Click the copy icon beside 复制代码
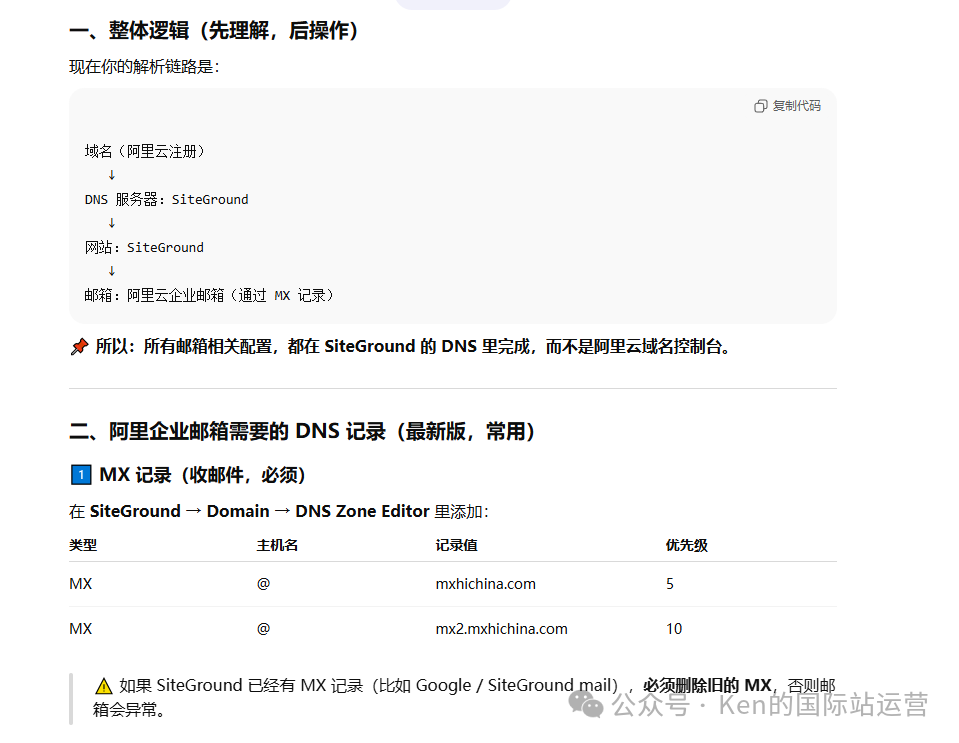The height and width of the screenshot is (743, 959). coord(761,105)
